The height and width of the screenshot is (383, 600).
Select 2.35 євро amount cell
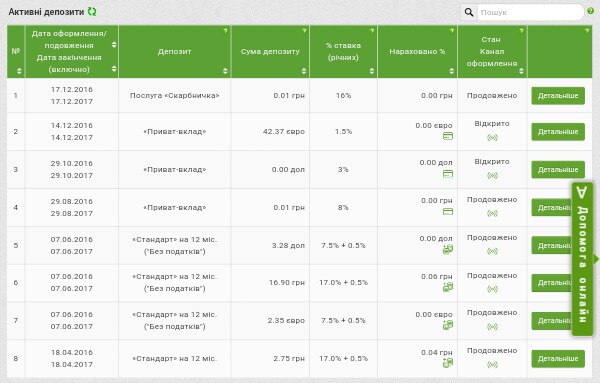(286, 321)
